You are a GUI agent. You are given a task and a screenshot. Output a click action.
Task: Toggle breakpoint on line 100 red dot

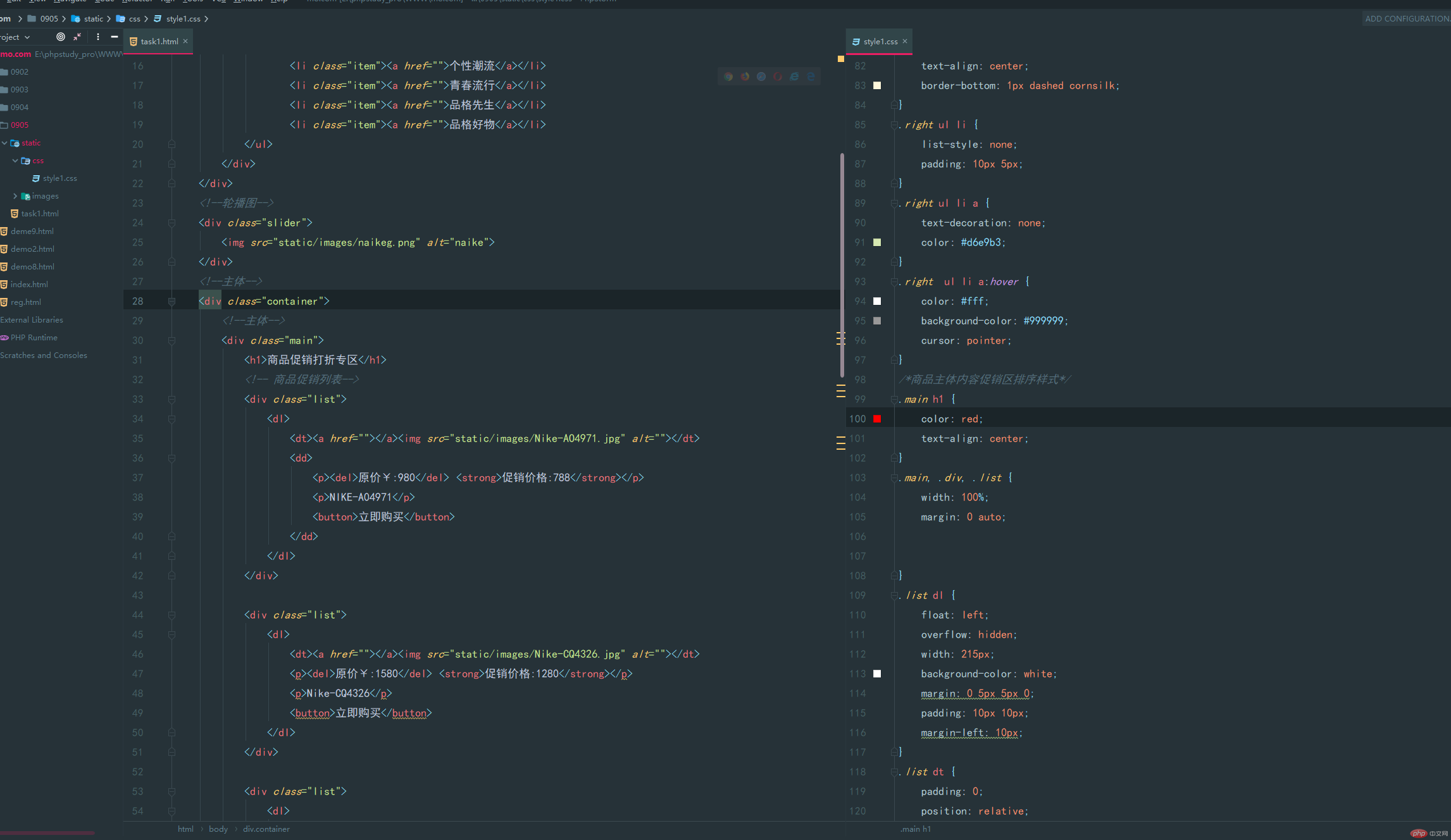[877, 419]
